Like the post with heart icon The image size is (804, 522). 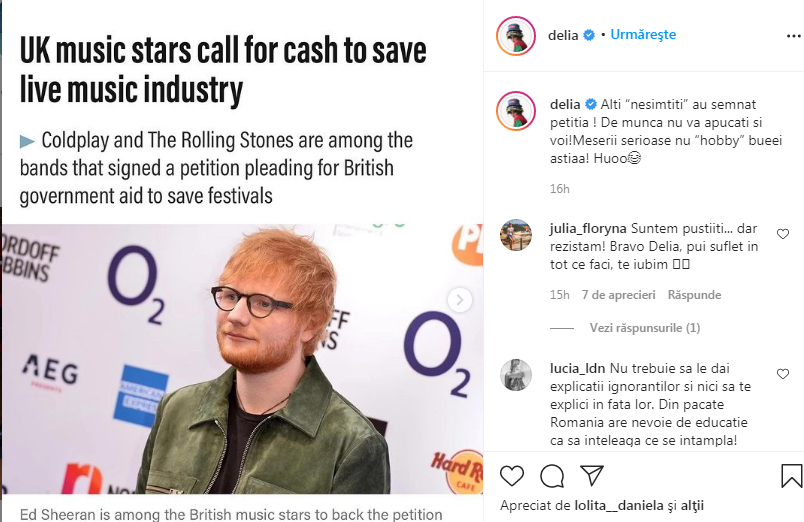tap(511, 475)
